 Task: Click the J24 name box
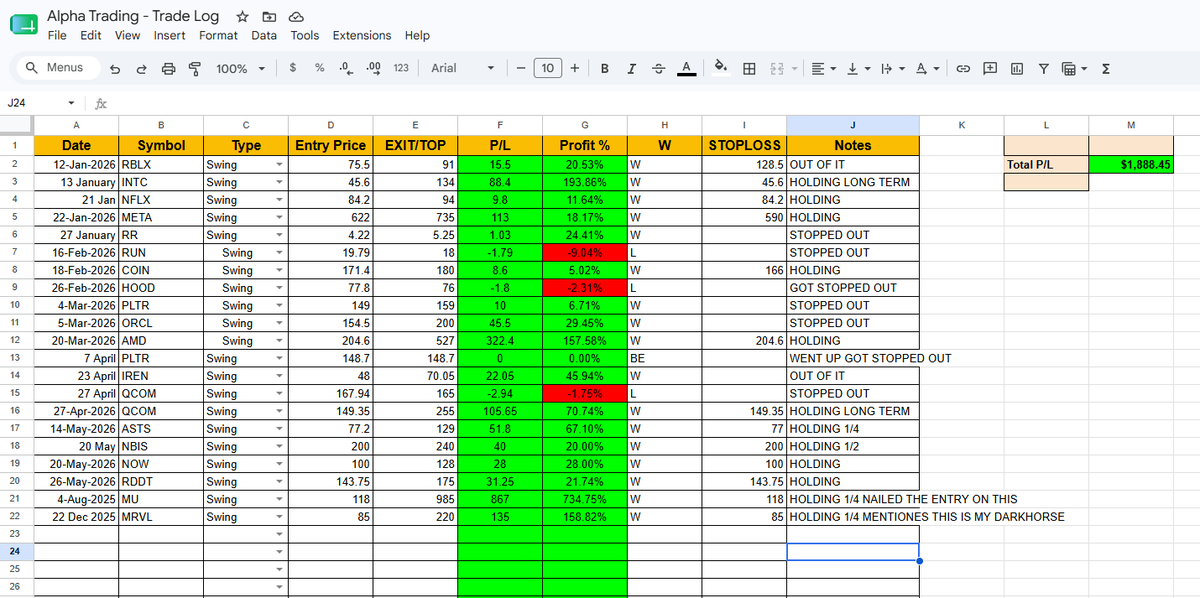(35, 103)
